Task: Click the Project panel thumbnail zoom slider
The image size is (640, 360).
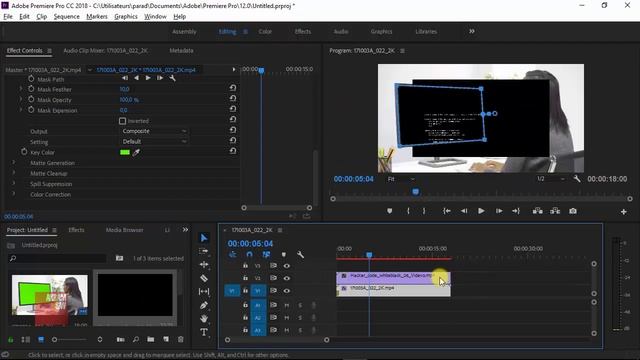Action: click(x=69, y=340)
